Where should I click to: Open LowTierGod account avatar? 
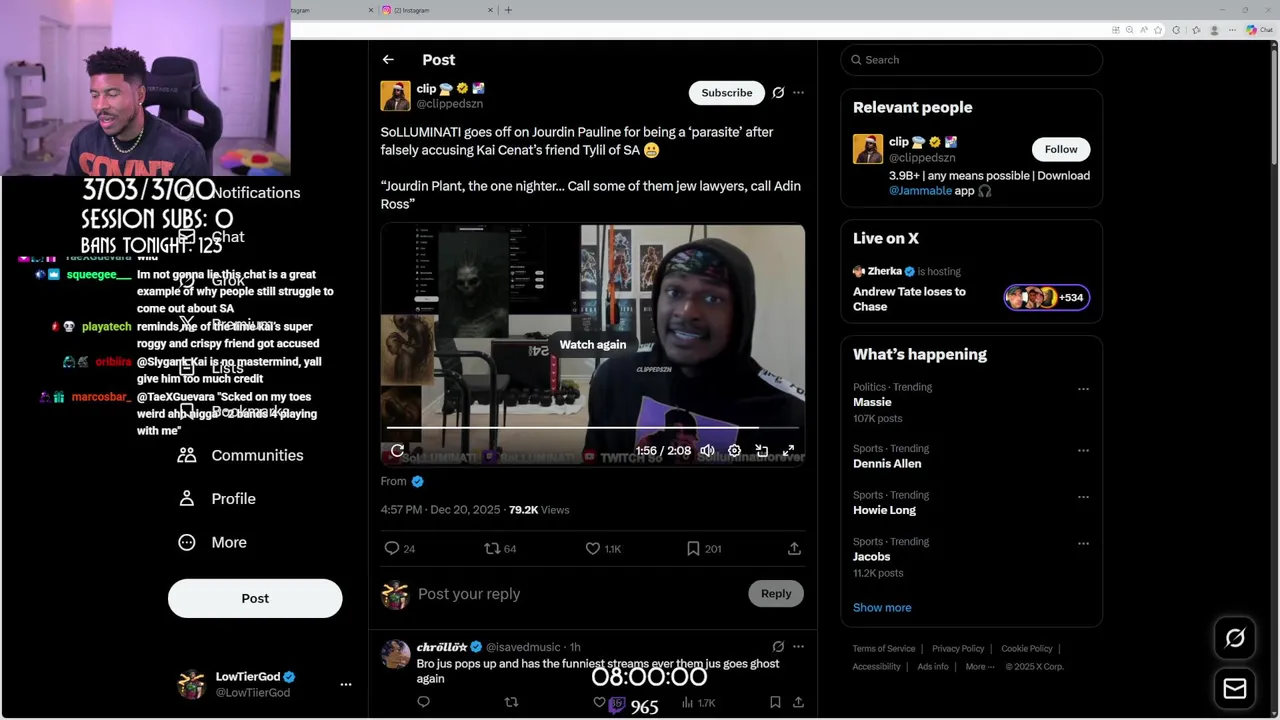click(191, 685)
